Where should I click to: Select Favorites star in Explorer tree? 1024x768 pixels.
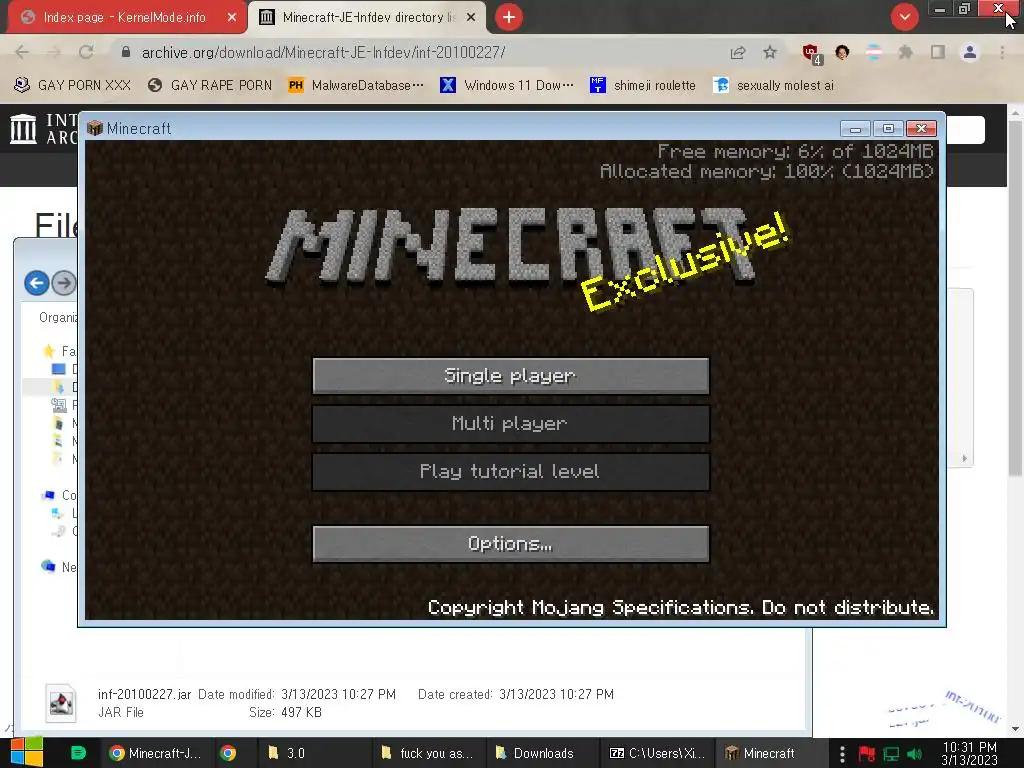49,351
